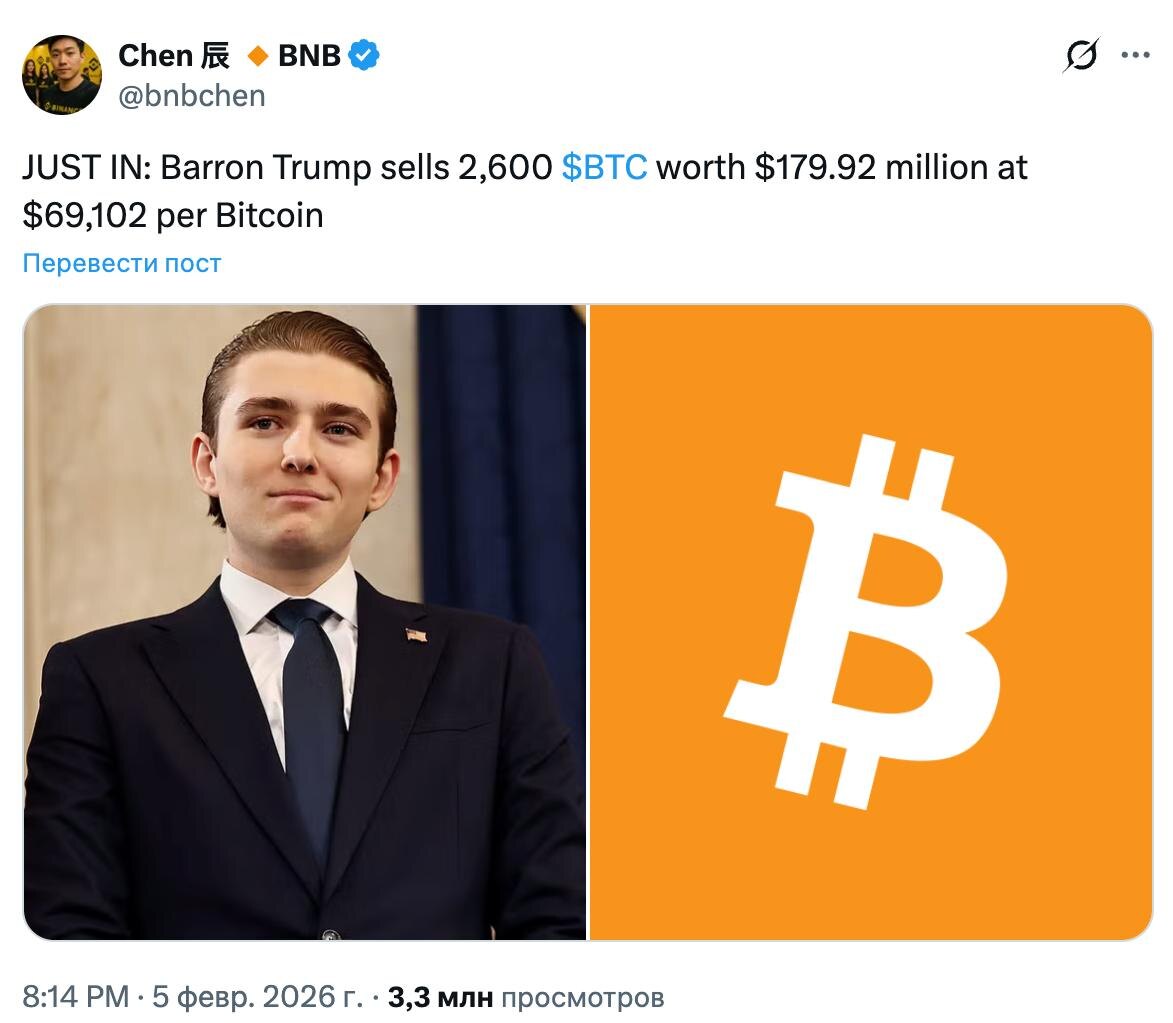Open Chen's round profile avatar
1173x1023 pixels.
tap(62, 75)
